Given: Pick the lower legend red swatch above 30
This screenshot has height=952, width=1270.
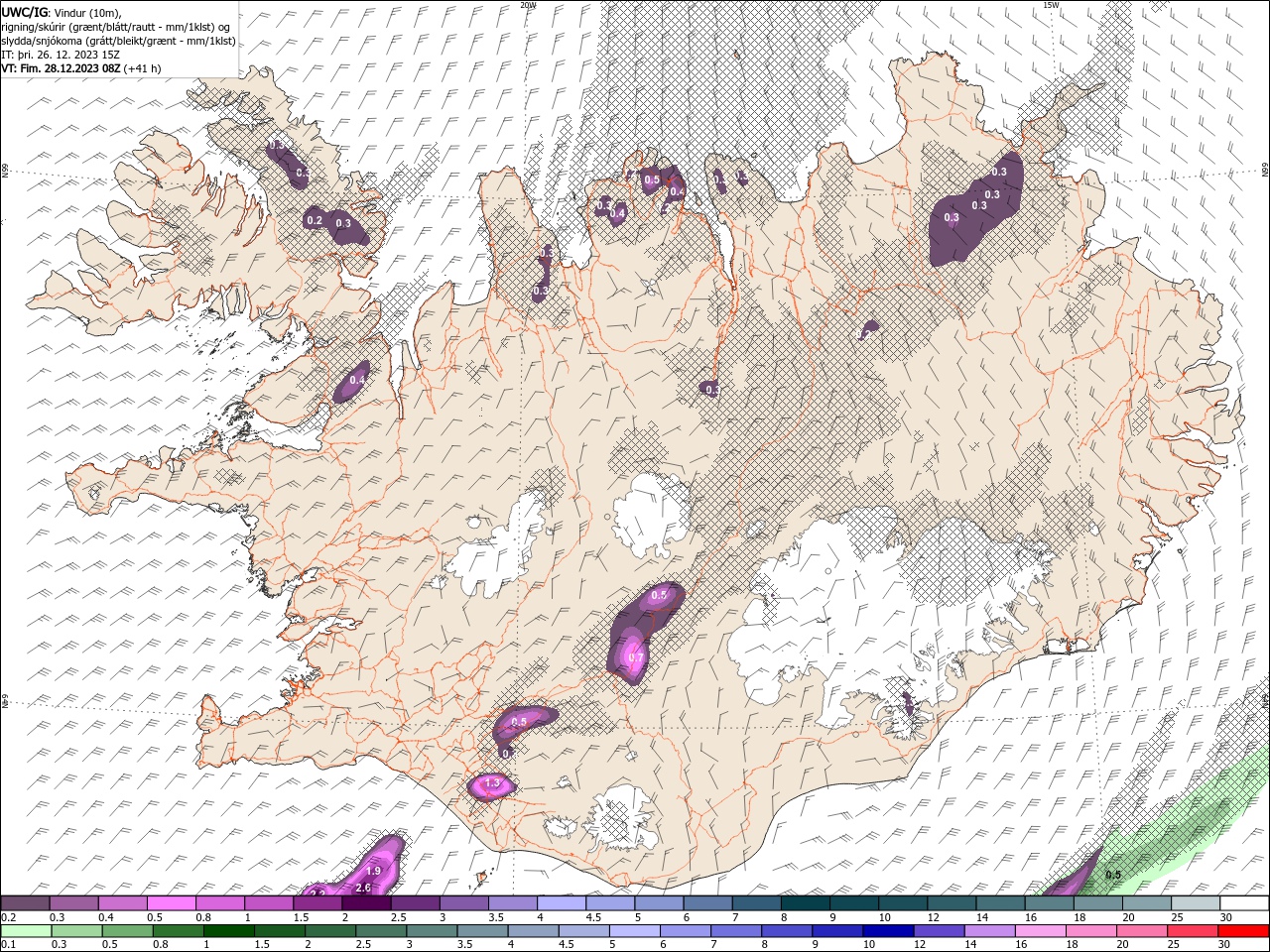Looking at the screenshot, I should (x=1243, y=931).
